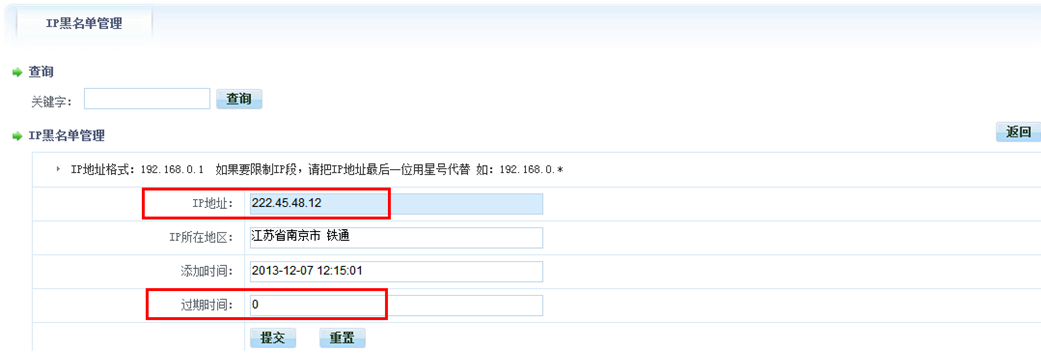Click the IP所在地区 field with 江苏省南京市 铁通

396,238
